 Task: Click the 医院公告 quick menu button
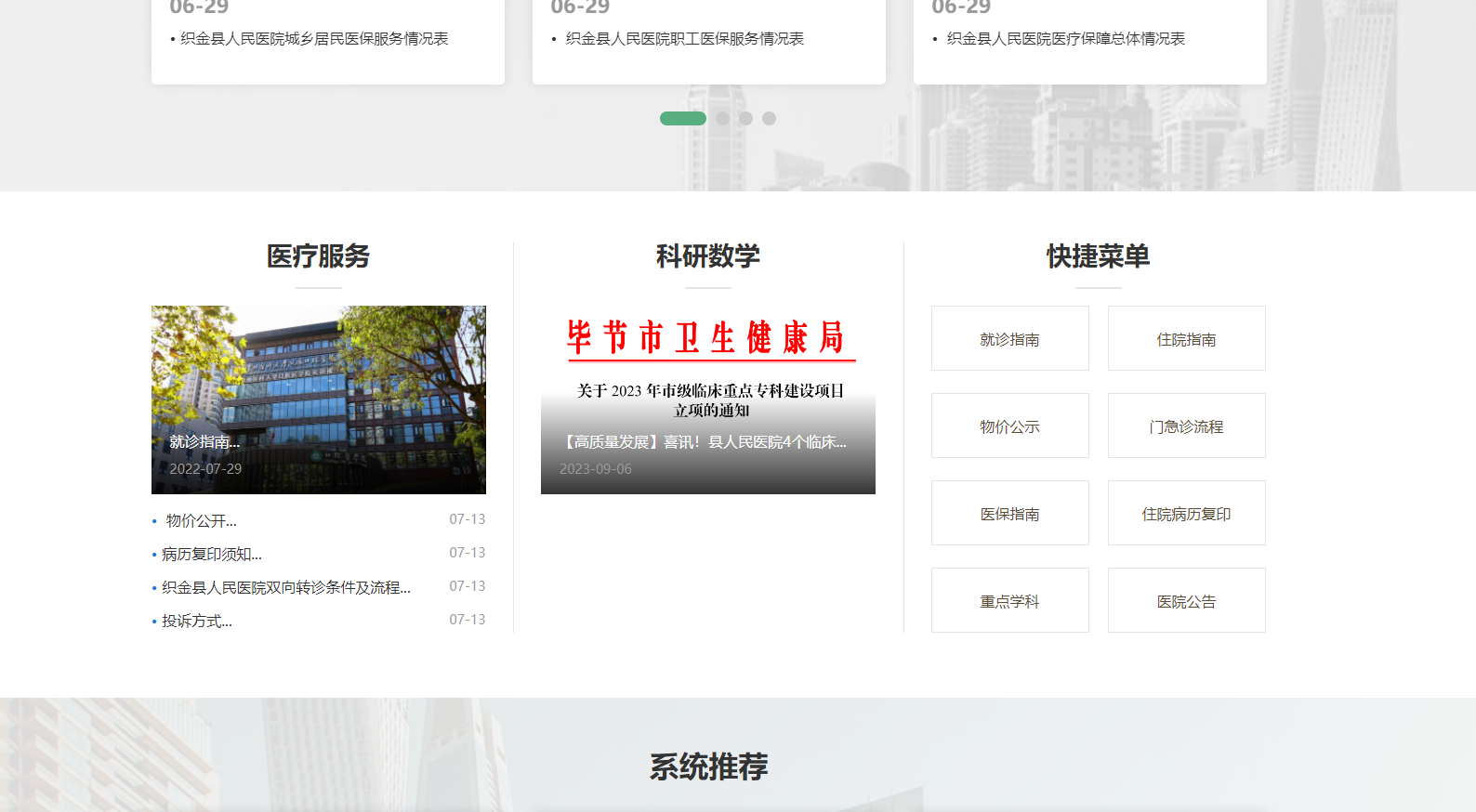[x=1187, y=600]
